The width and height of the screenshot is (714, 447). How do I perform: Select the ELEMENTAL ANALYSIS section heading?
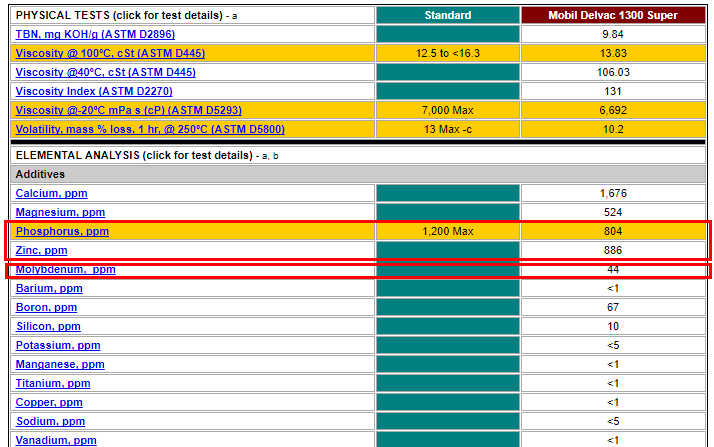tap(134, 155)
